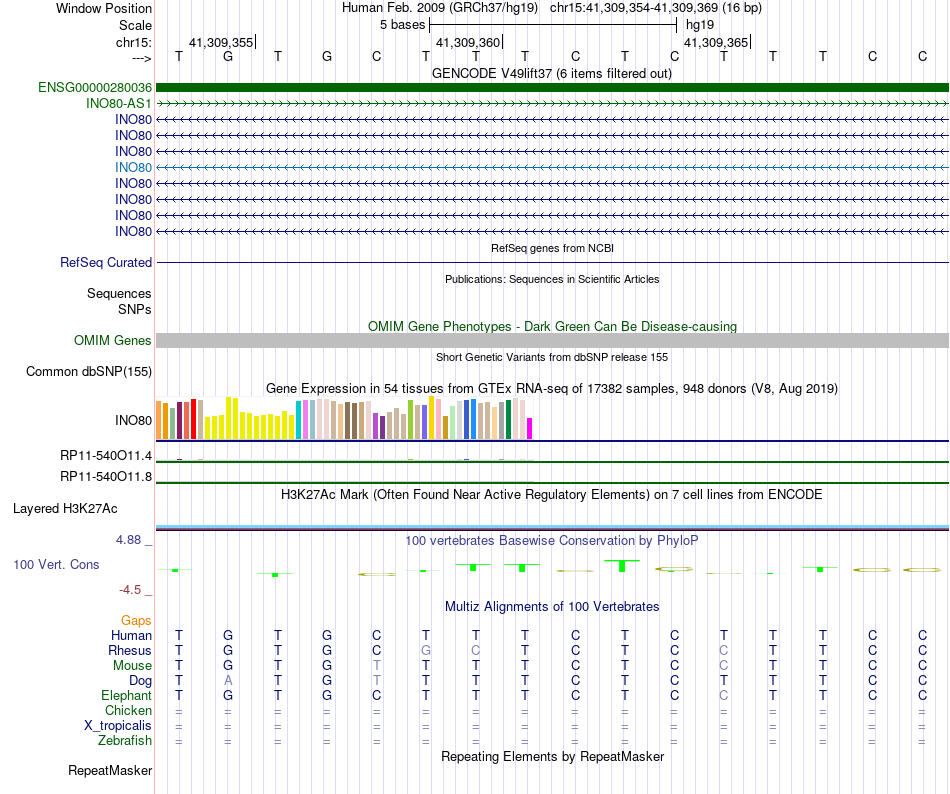Click the ---> sequence direction label
Image resolution: width=950 pixels, height=794 pixels.
141,58
